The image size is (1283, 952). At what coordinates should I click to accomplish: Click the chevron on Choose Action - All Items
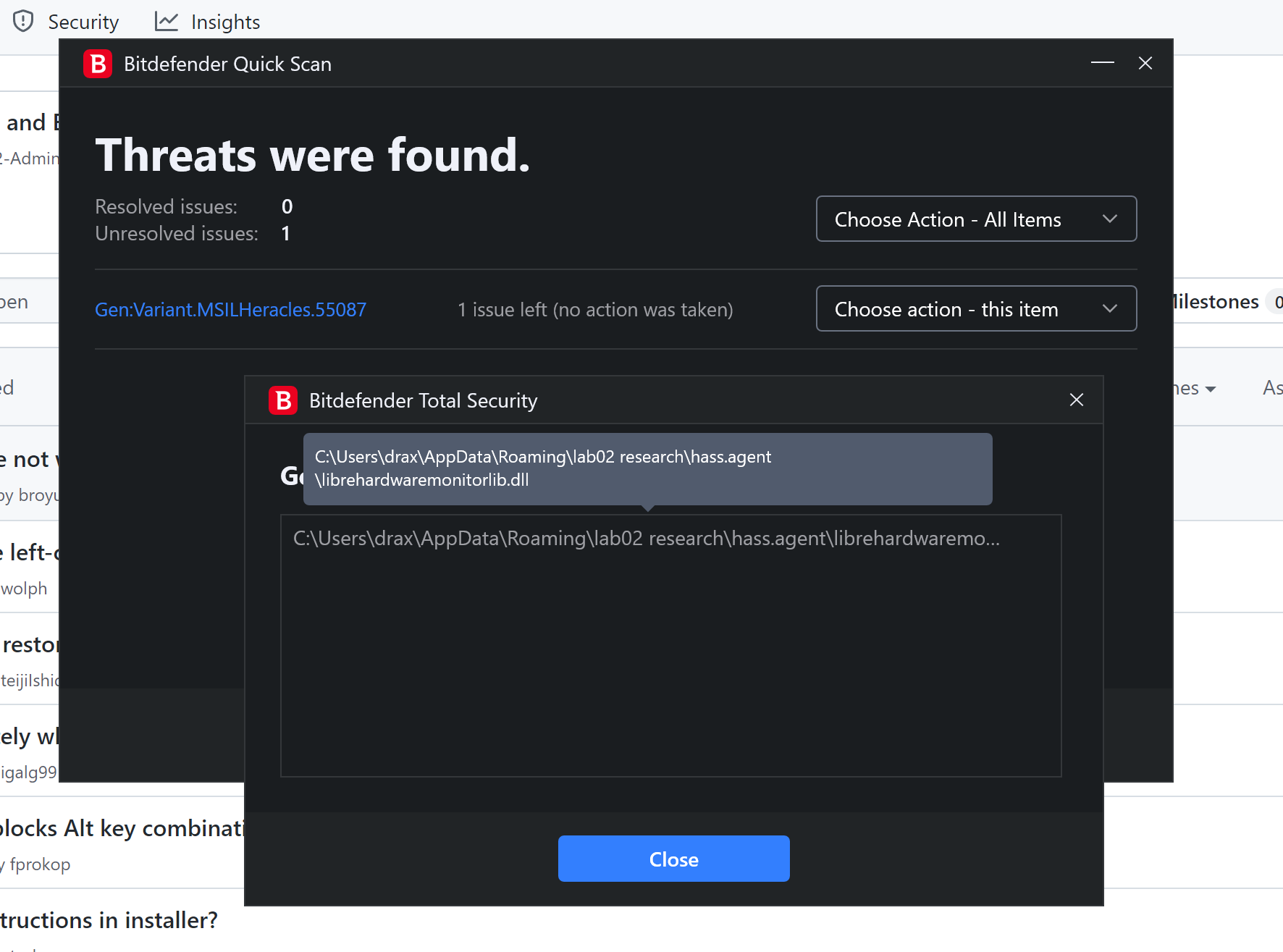tap(1109, 219)
